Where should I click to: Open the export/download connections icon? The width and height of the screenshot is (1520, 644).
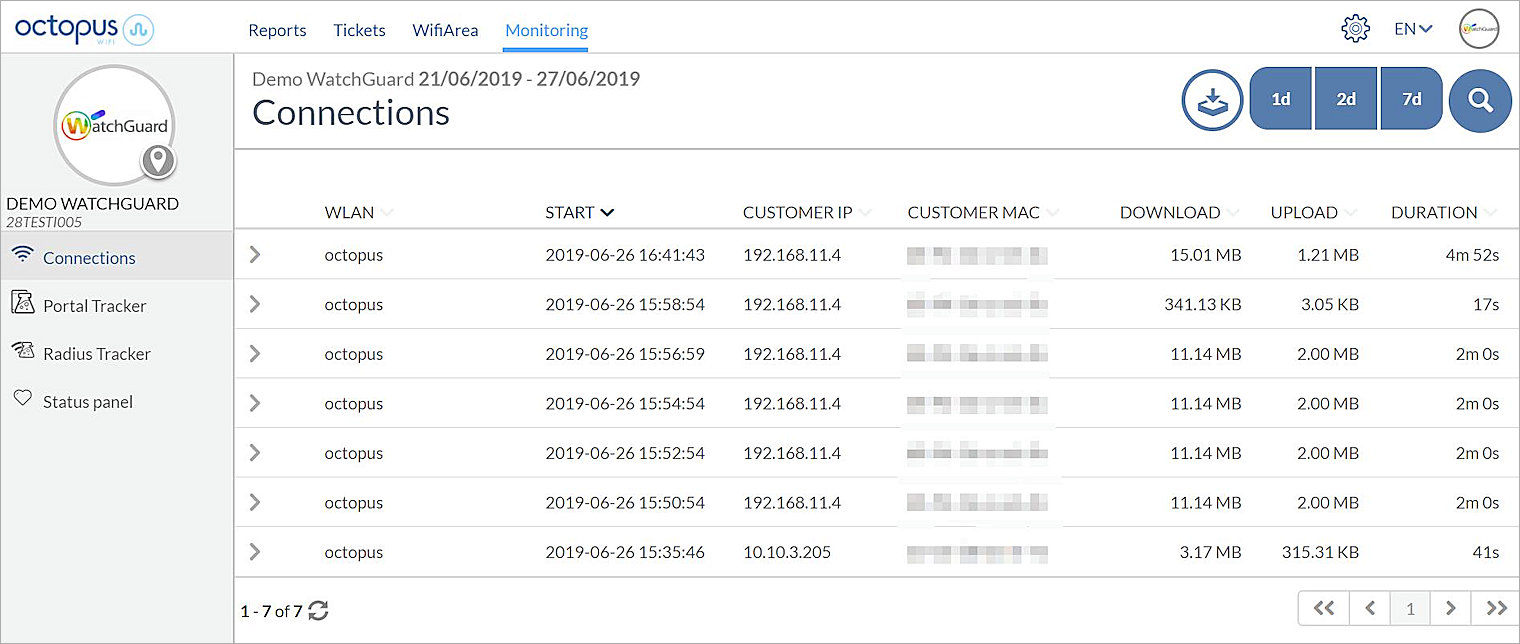(x=1212, y=99)
